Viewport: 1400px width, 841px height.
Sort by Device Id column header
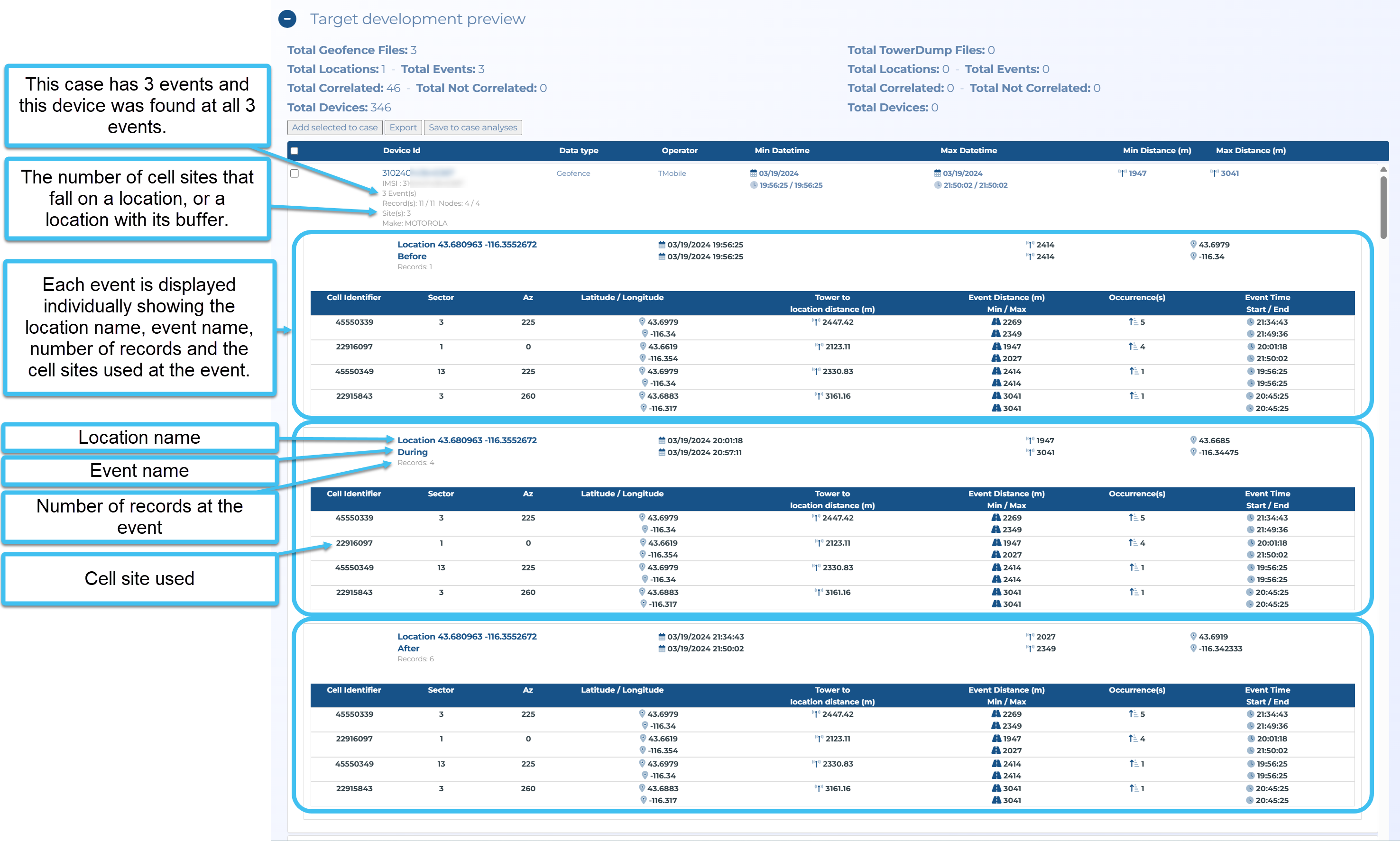[x=401, y=151]
